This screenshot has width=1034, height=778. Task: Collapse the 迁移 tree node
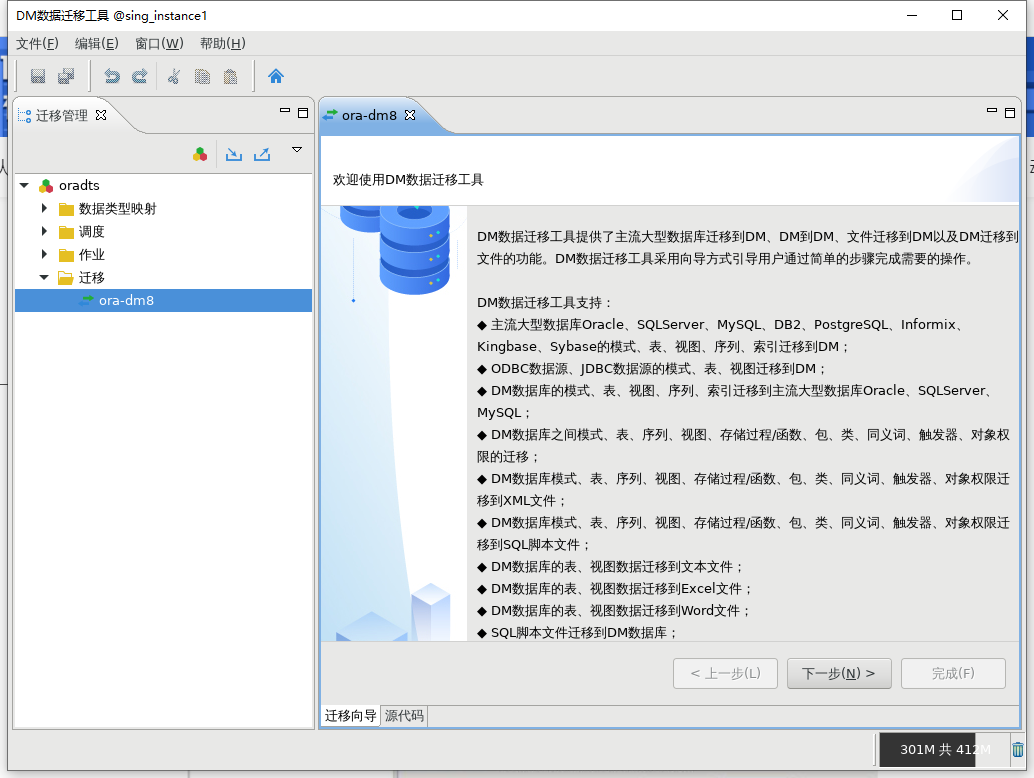[x=44, y=278]
